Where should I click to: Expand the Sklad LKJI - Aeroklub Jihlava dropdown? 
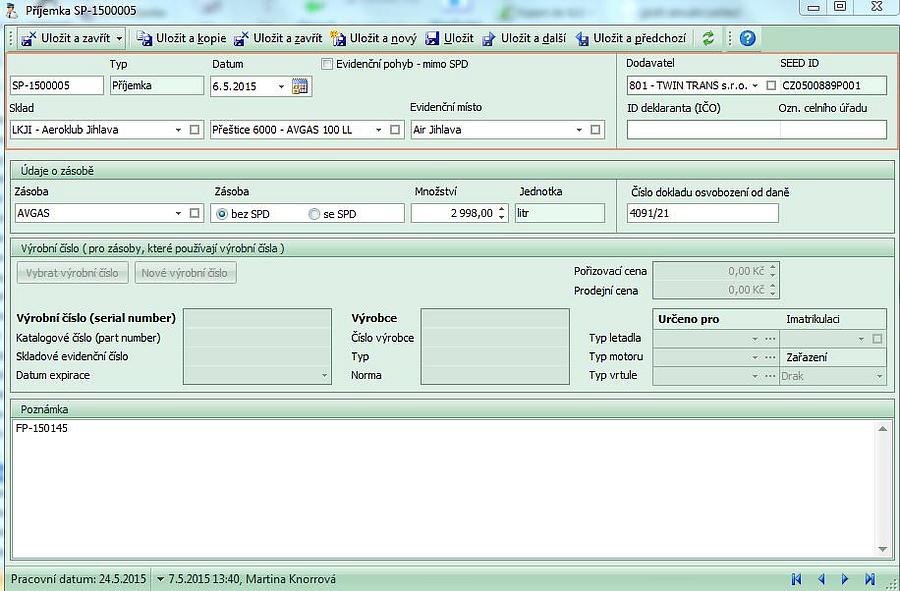[x=179, y=130]
